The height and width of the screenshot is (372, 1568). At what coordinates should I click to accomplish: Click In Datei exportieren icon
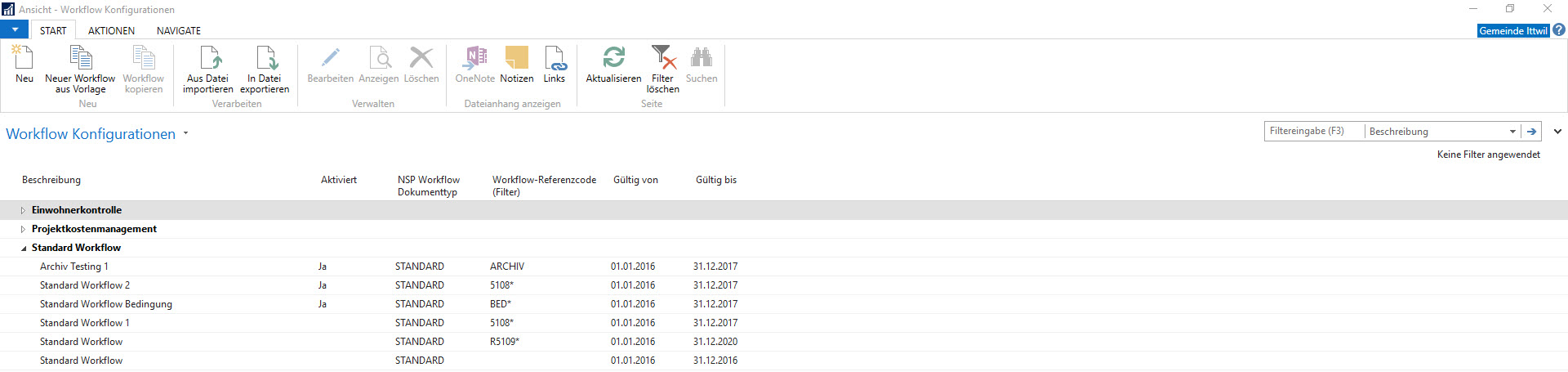[266, 57]
